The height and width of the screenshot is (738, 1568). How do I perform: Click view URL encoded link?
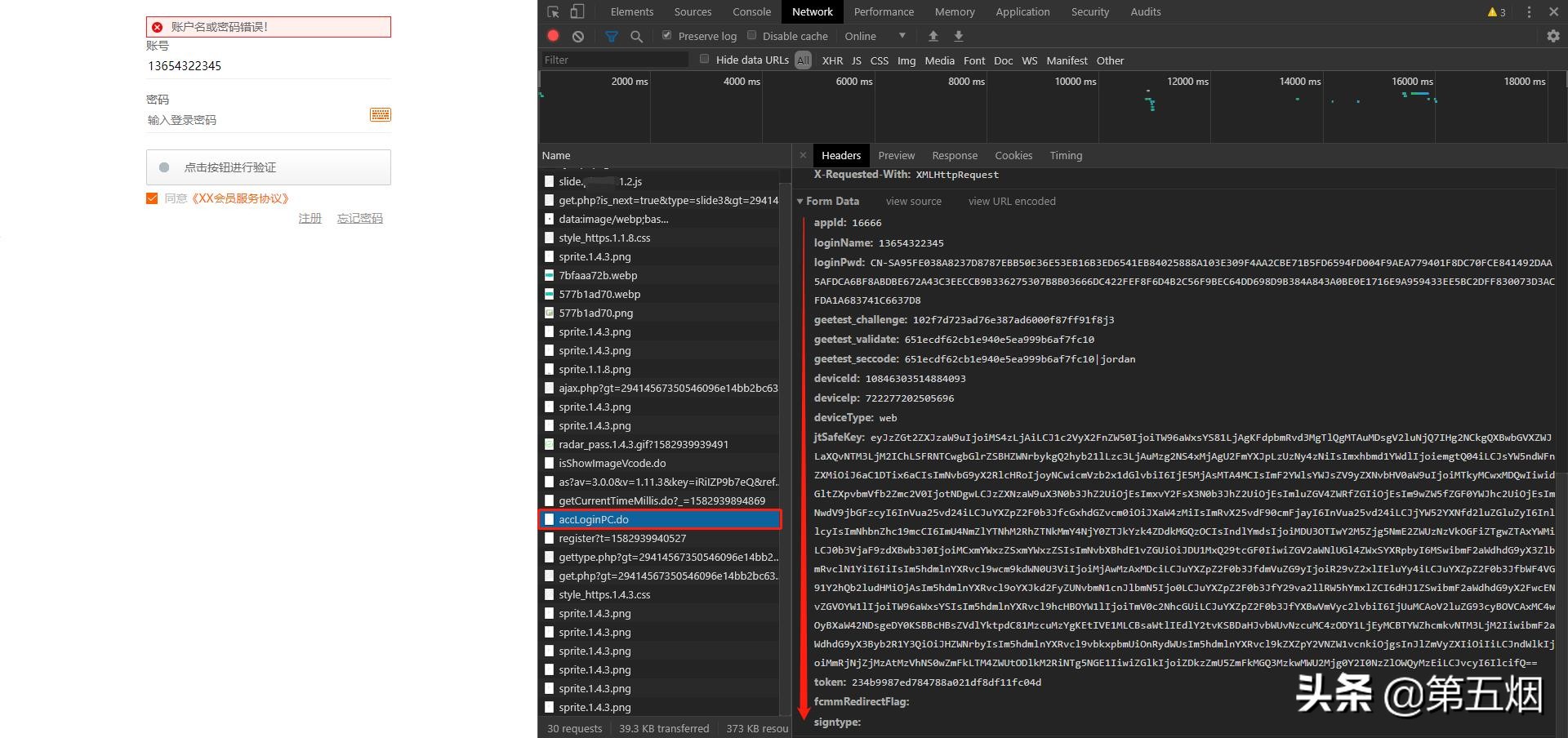(1012, 201)
